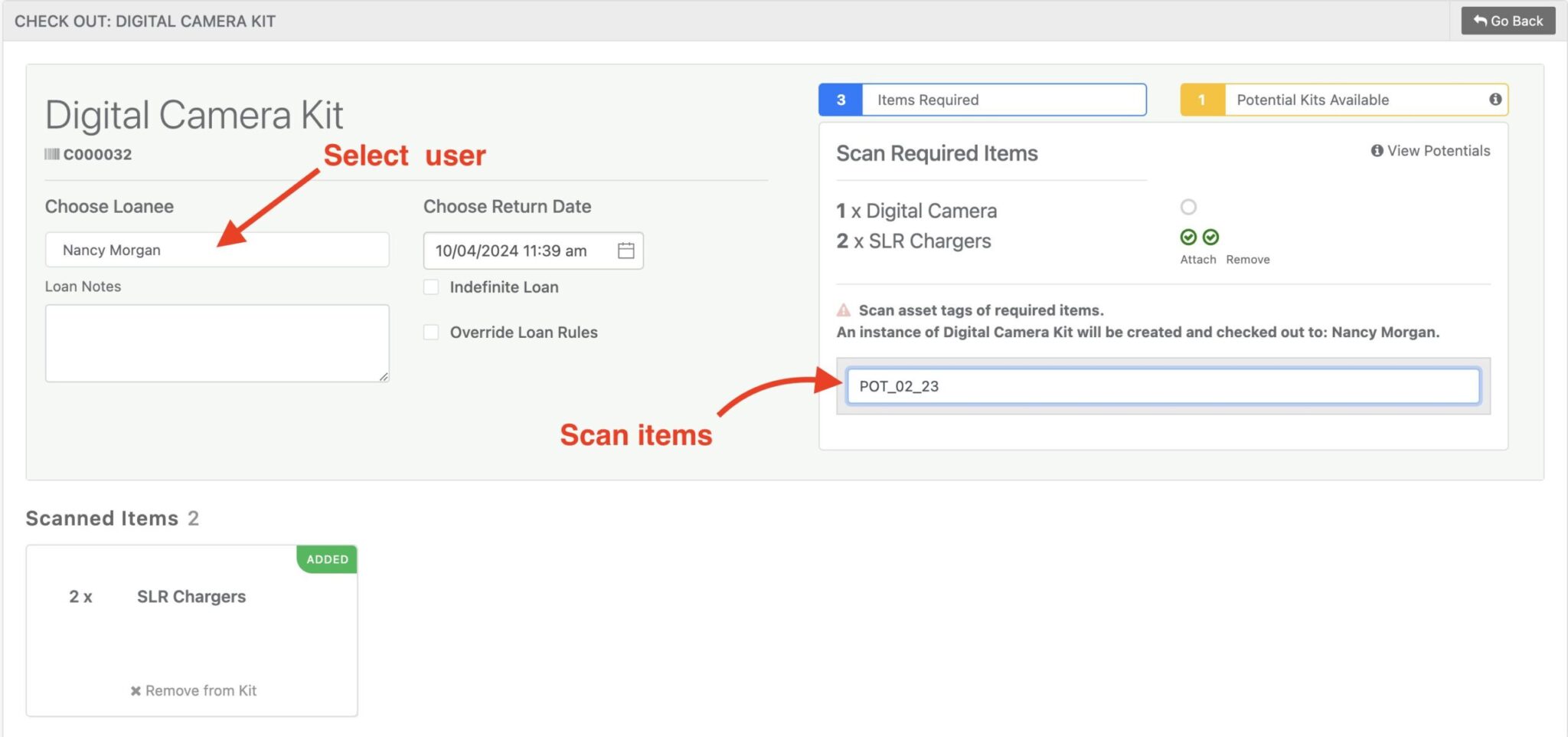Open the return date picker field
Screen dimensions: 1568x737
(x=521, y=251)
